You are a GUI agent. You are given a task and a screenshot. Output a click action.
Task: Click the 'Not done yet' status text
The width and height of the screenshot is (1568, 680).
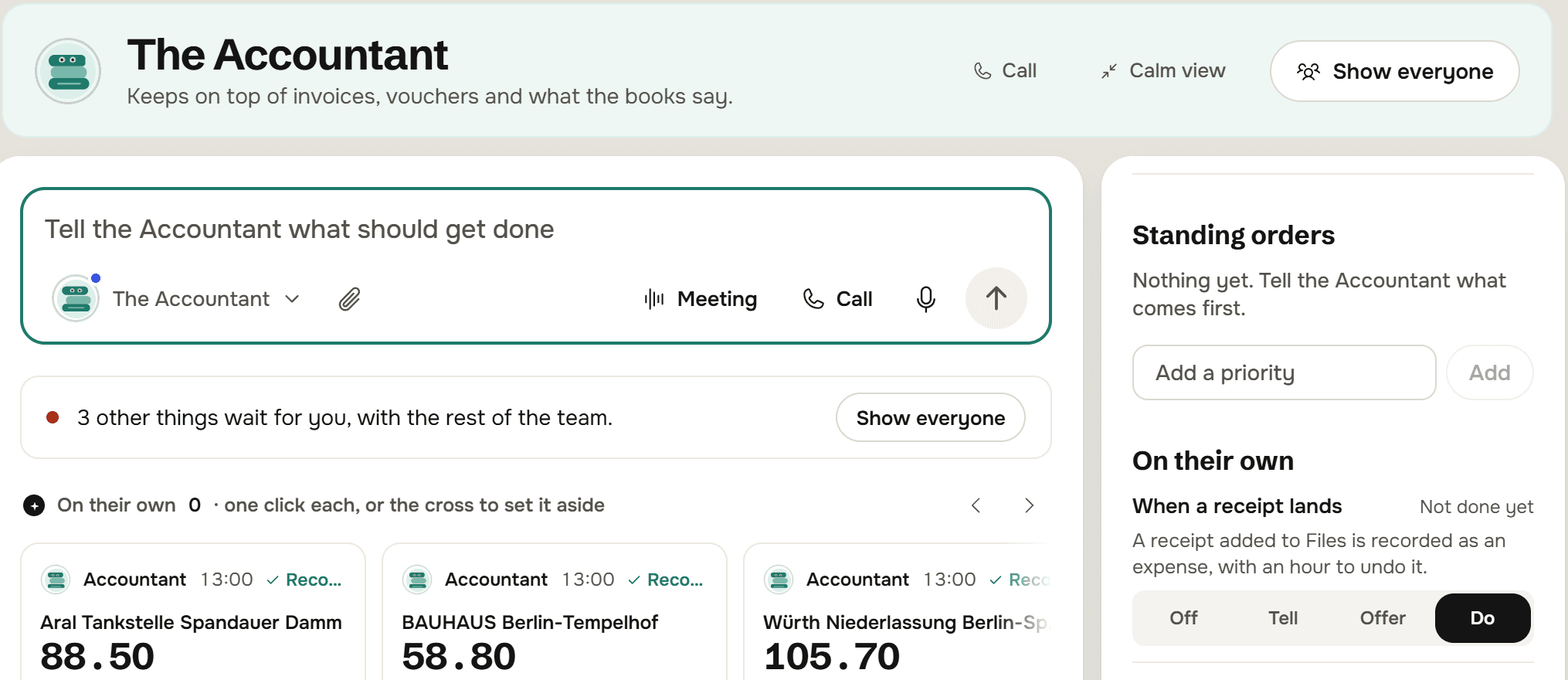(1477, 507)
